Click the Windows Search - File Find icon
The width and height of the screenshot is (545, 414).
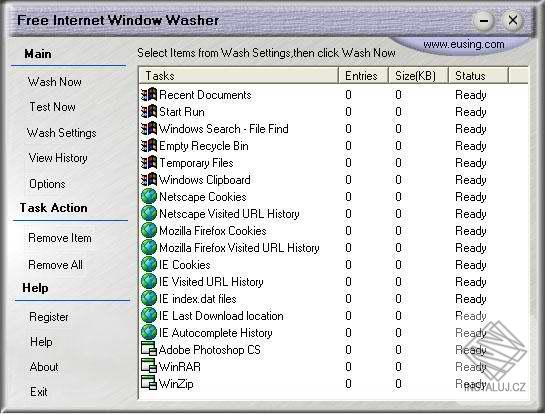(x=149, y=129)
